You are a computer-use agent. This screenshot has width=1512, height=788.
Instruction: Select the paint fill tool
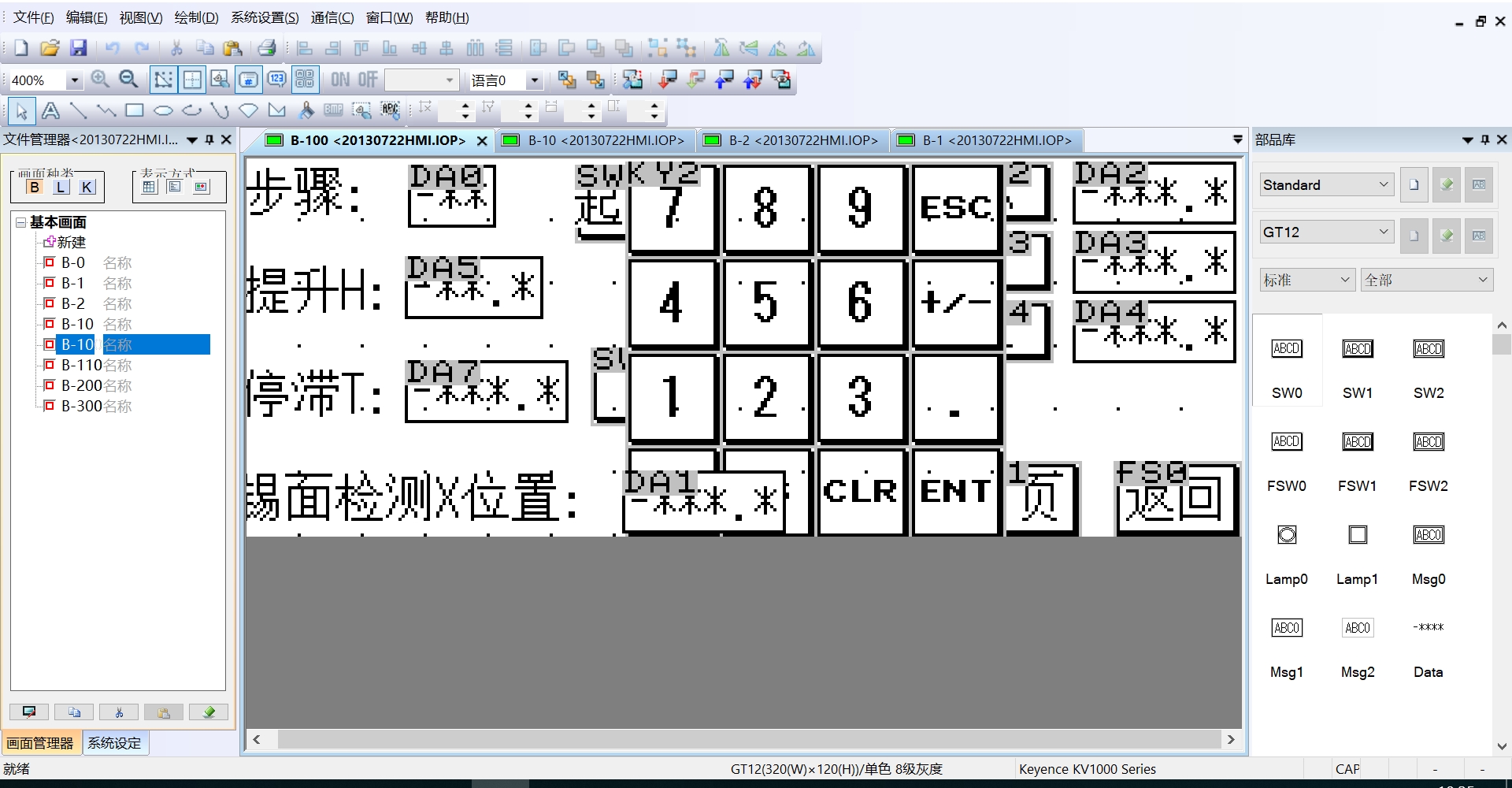[x=306, y=111]
